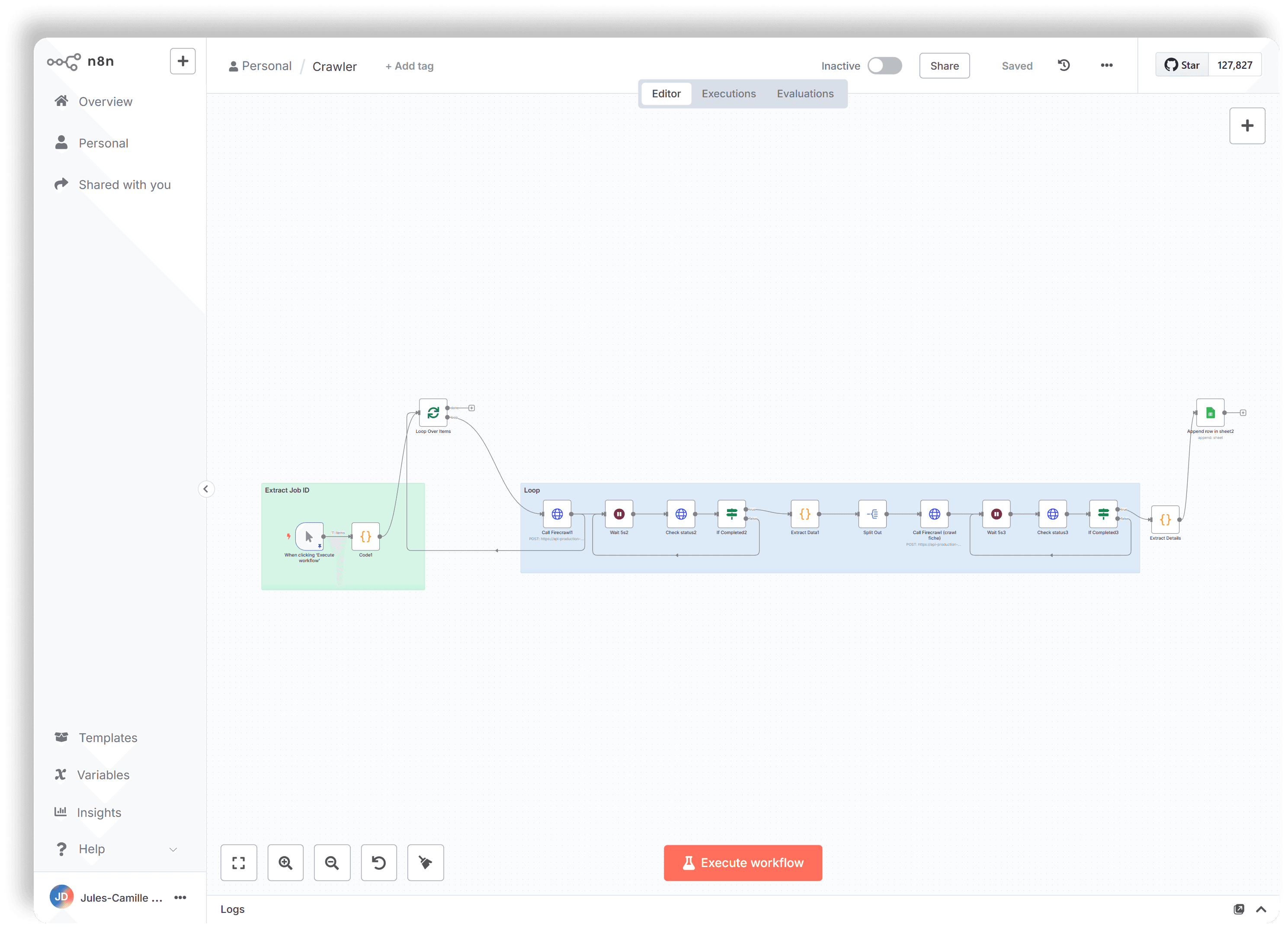Open the Call Firecrawl1 node
Image resolution: width=1288 pixels, height=928 pixels.
pyautogui.click(x=557, y=514)
